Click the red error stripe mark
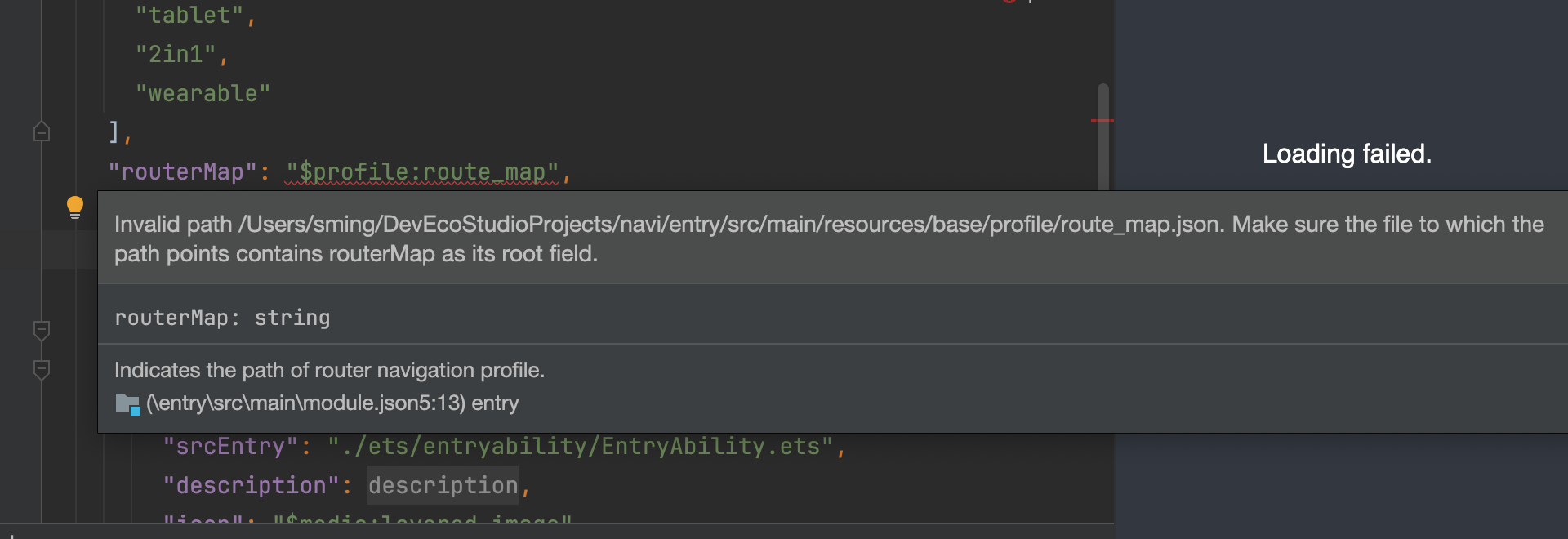 coord(1102,121)
